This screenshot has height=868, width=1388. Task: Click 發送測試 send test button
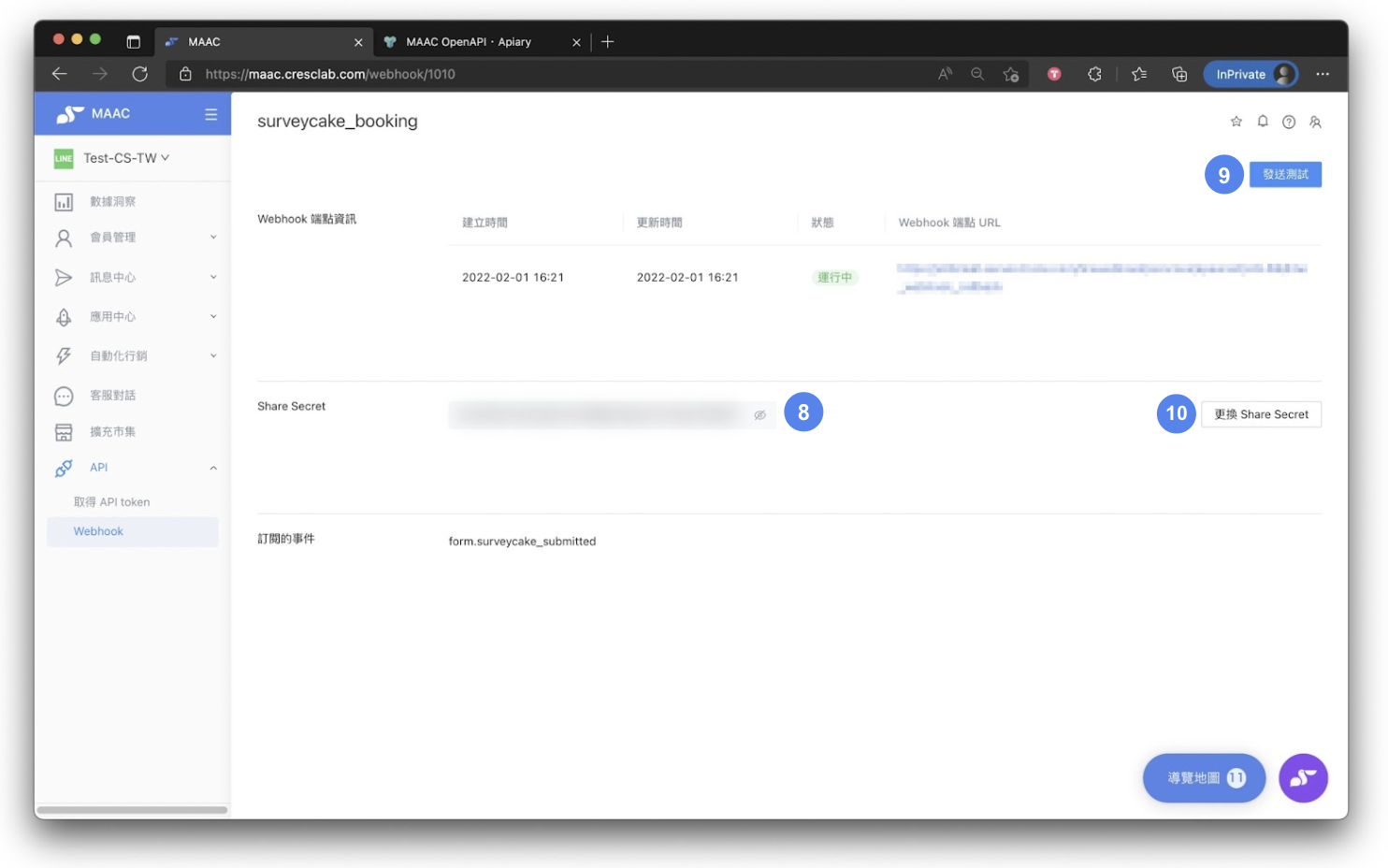1285,175
